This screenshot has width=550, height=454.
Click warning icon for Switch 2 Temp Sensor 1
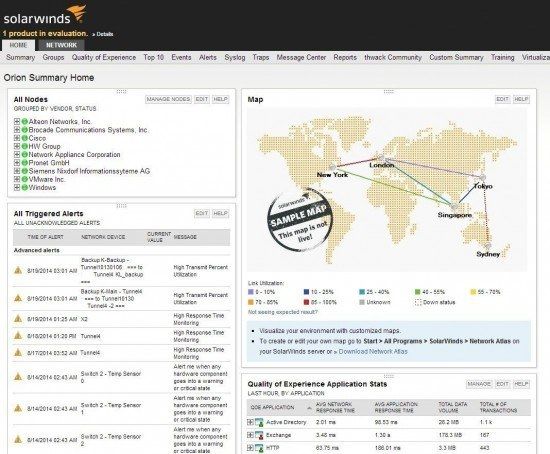tap(18, 408)
